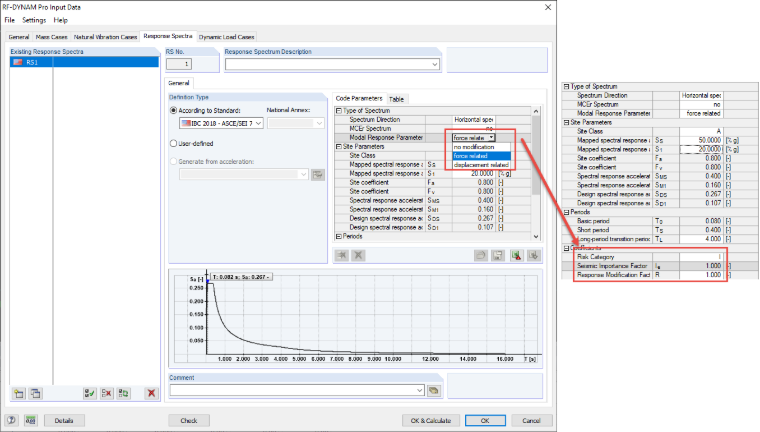760x432 pixels.
Task: Switch to the Table tab
Action: 396,99
